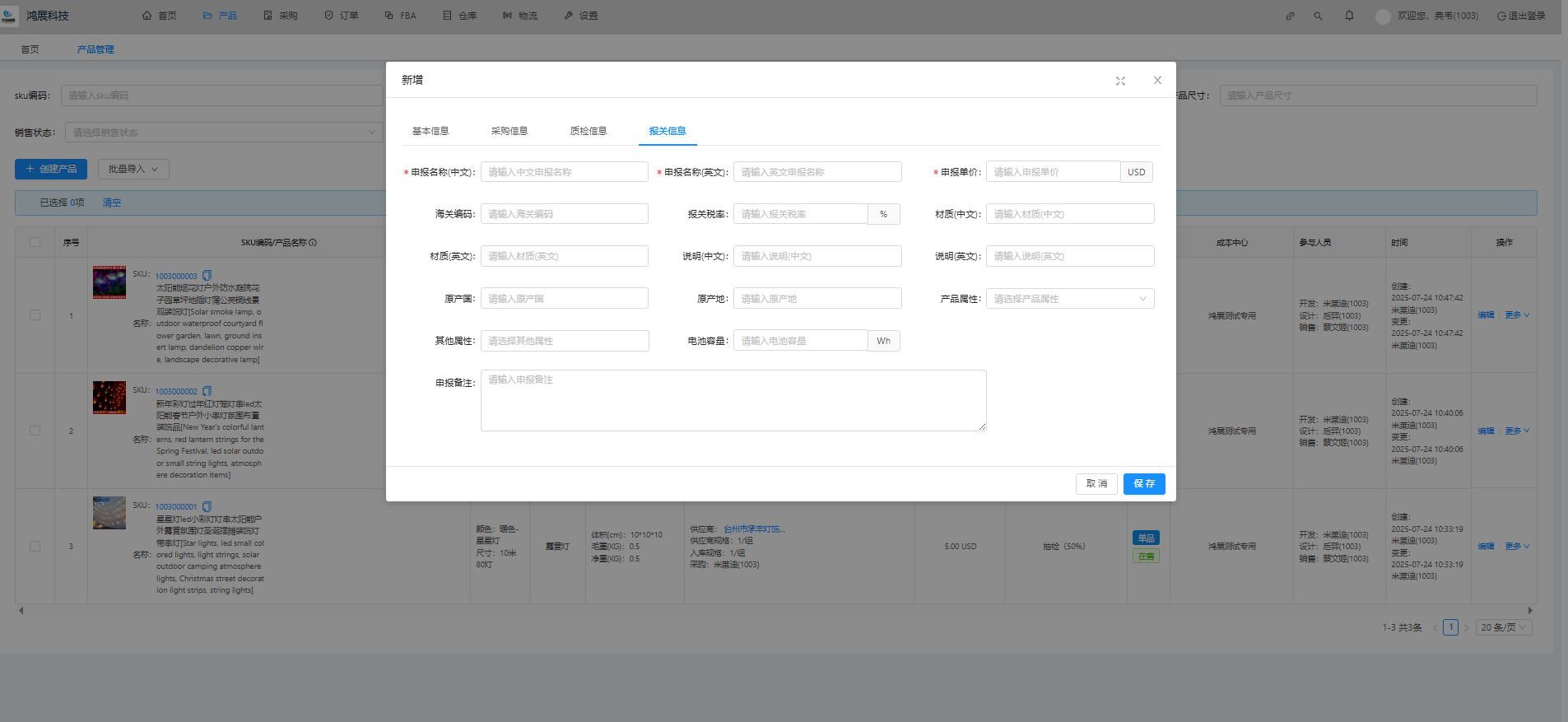This screenshot has height=722, width=1568.
Task: Open notifications bell icon
Action: [x=1349, y=16]
